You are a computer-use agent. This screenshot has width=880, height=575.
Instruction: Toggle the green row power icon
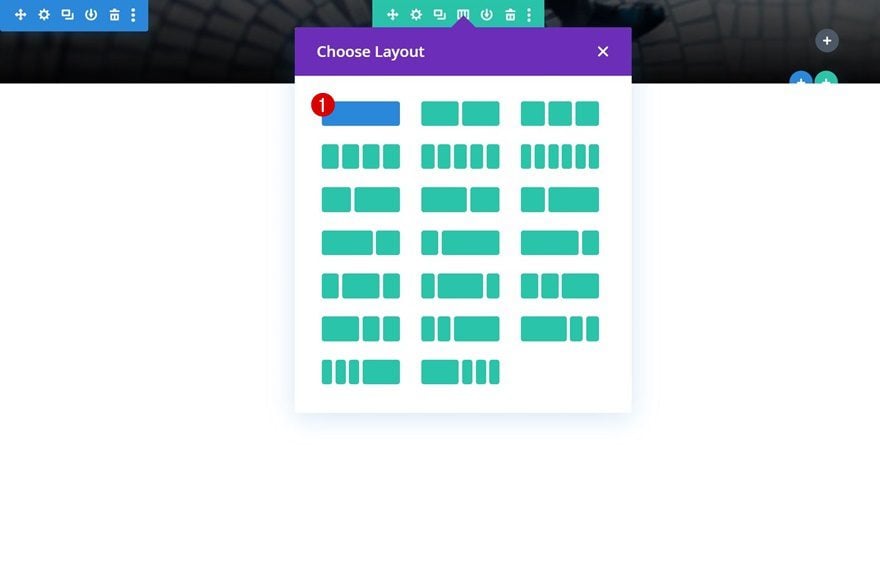coord(487,15)
